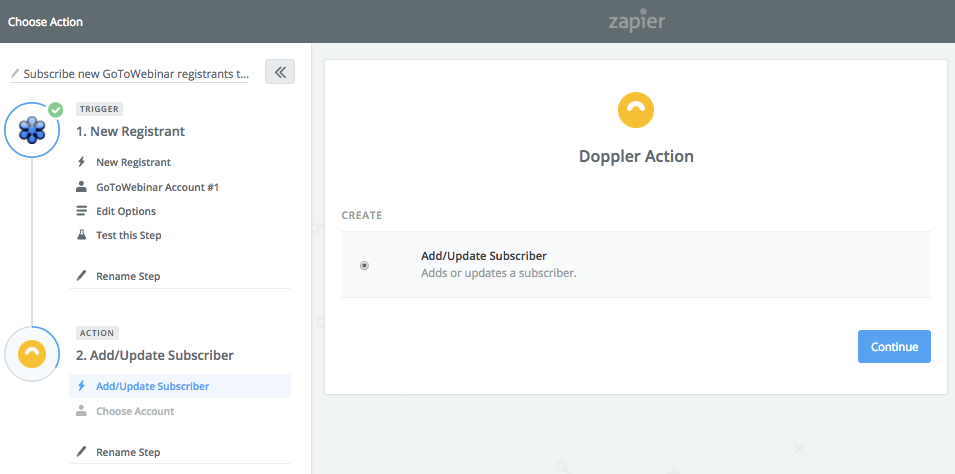
Task: Collapse the sidebar with the double-chevron button
Action: [x=280, y=72]
